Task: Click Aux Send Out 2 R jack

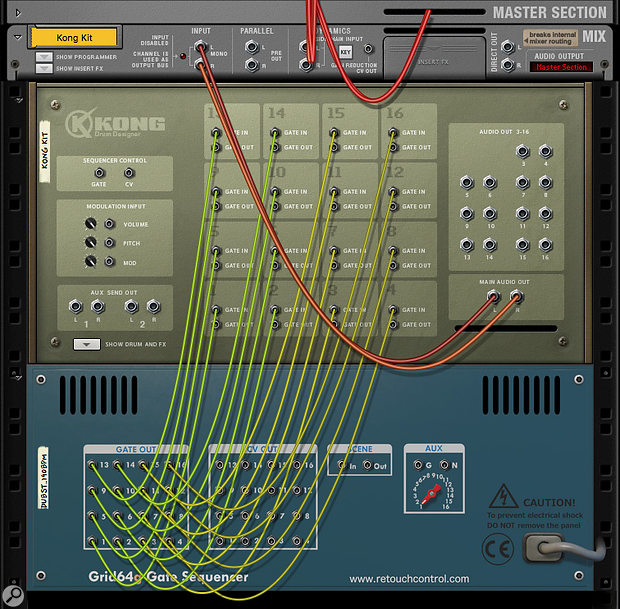Action: (153, 306)
